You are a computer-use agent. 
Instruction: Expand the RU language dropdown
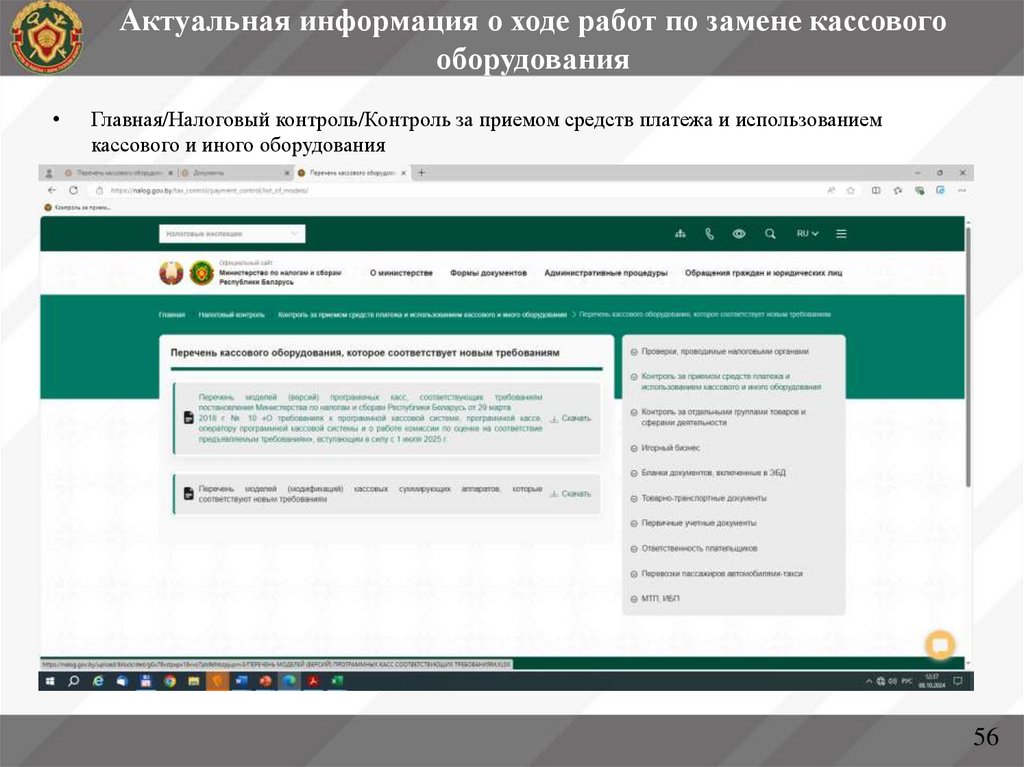[x=807, y=234]
